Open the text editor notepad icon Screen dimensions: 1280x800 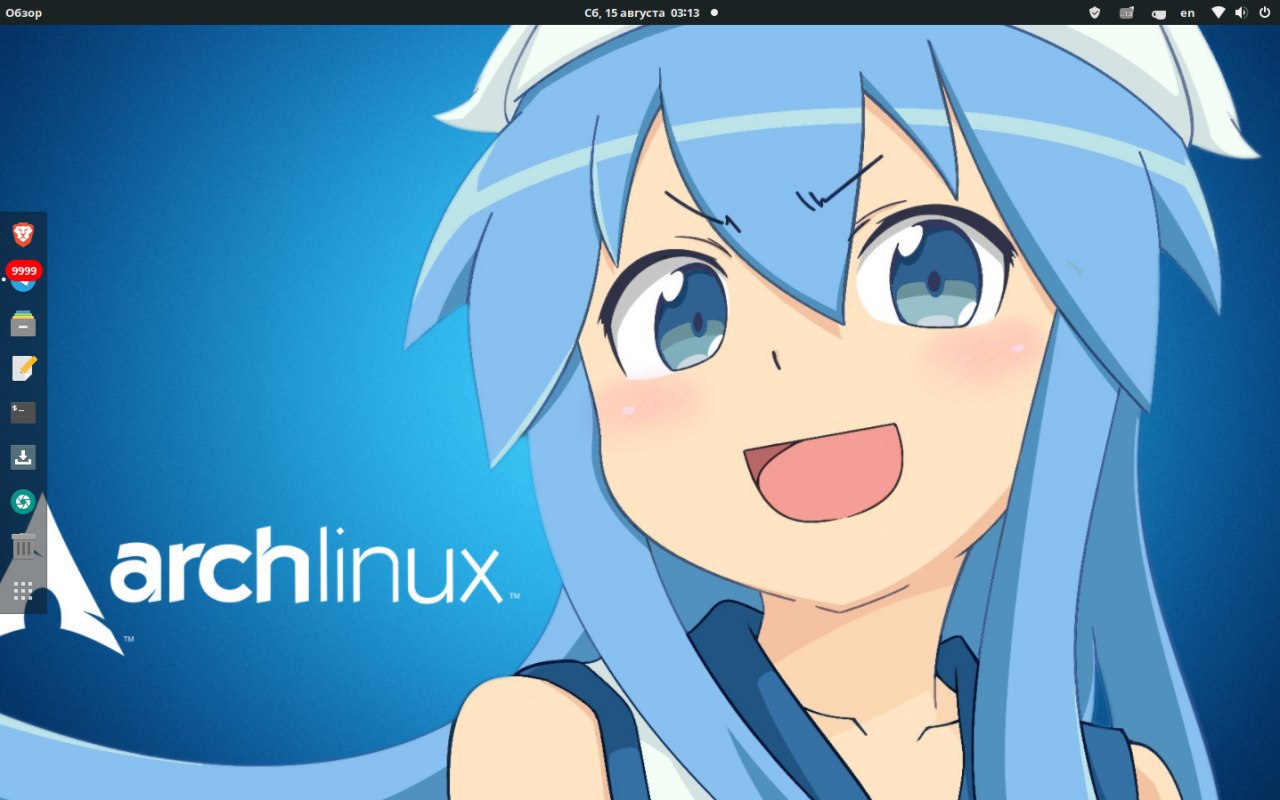point(23,368)
